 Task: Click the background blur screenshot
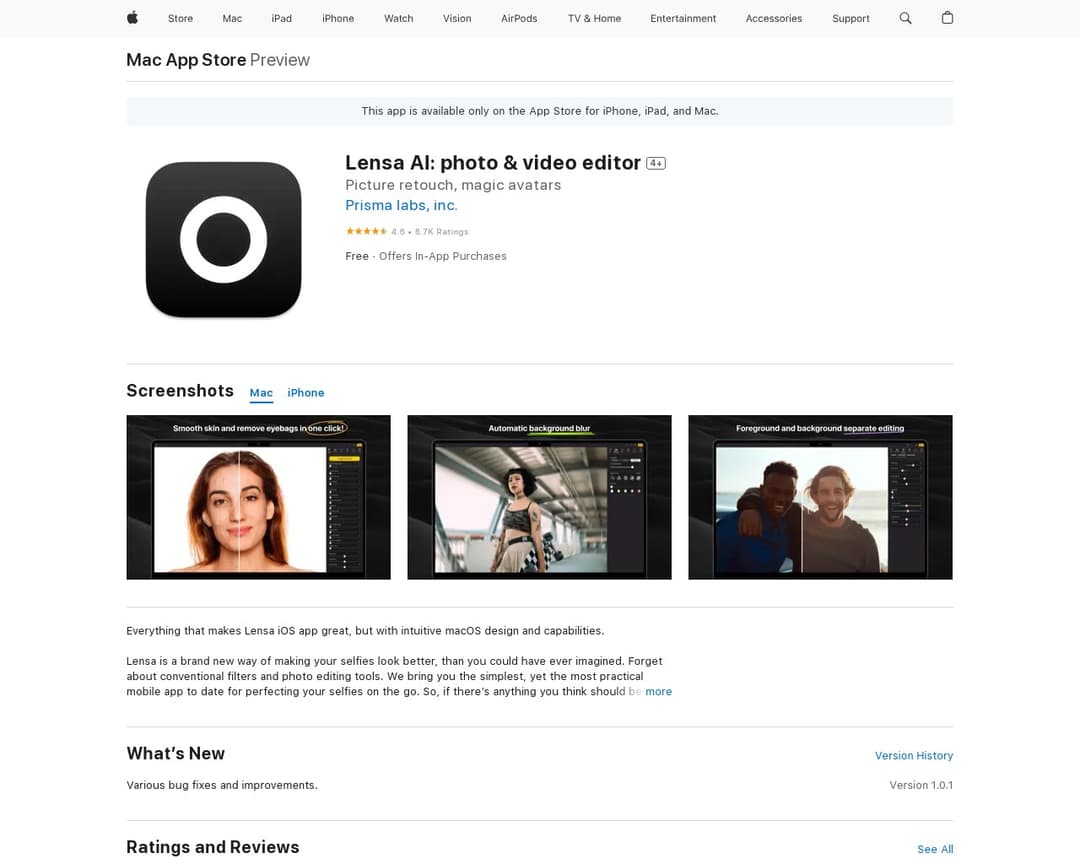(540, 497)
